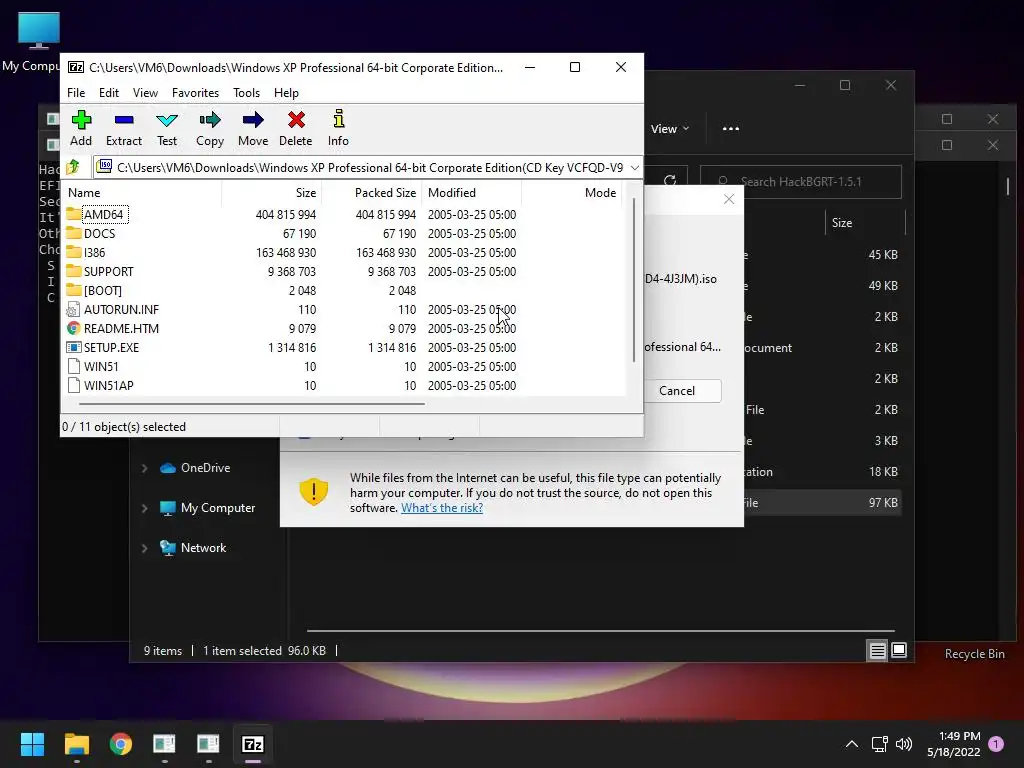Viewport: 1024px width, 768px height.
Task: Click the network tray icon
Action: (x=879, y=744)
